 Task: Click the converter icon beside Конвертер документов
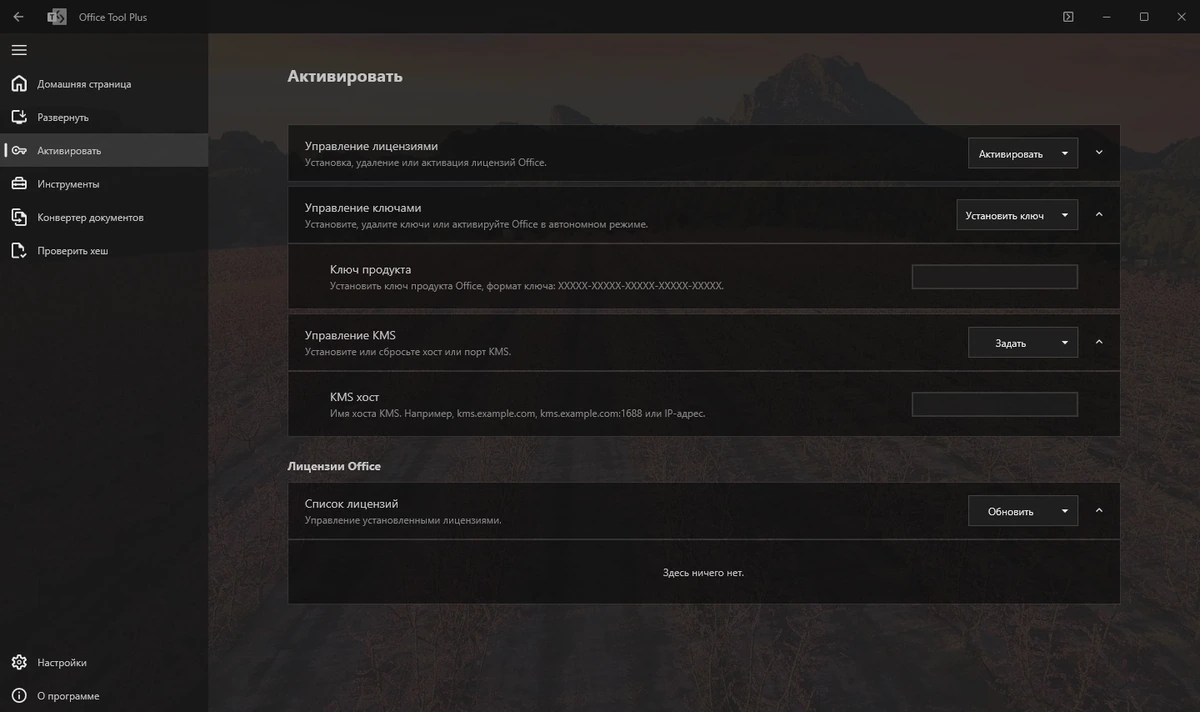(19, 217)
